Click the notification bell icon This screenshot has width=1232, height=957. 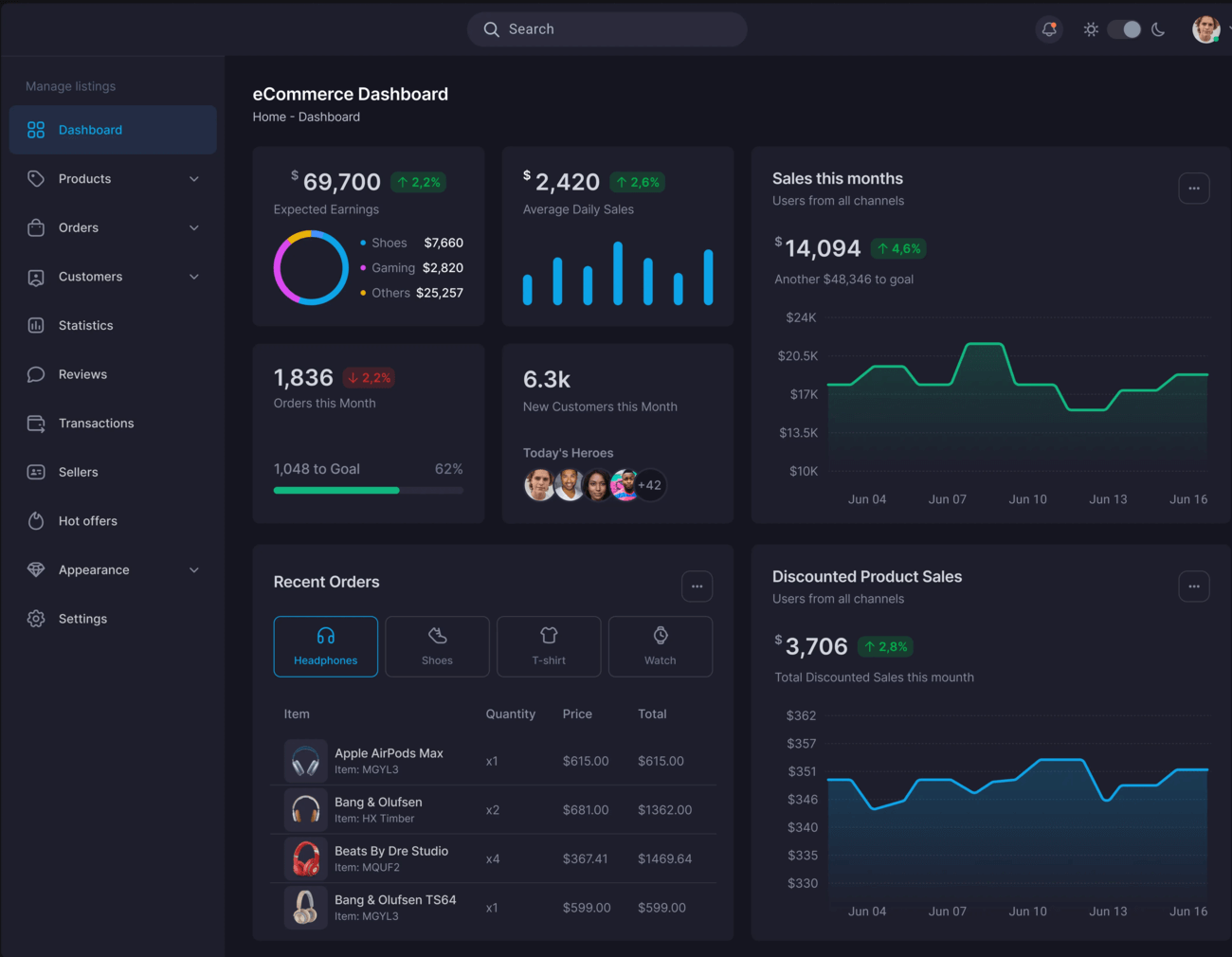(x=1049, y=29)
